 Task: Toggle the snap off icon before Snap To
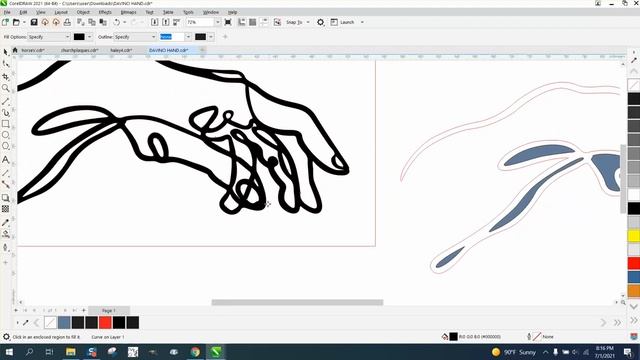277,22
